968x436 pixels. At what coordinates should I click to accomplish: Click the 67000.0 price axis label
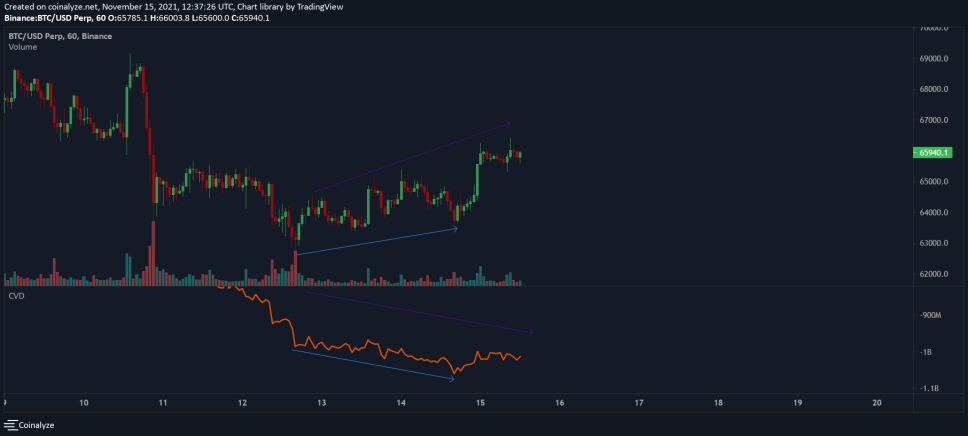tap(934, 120)
